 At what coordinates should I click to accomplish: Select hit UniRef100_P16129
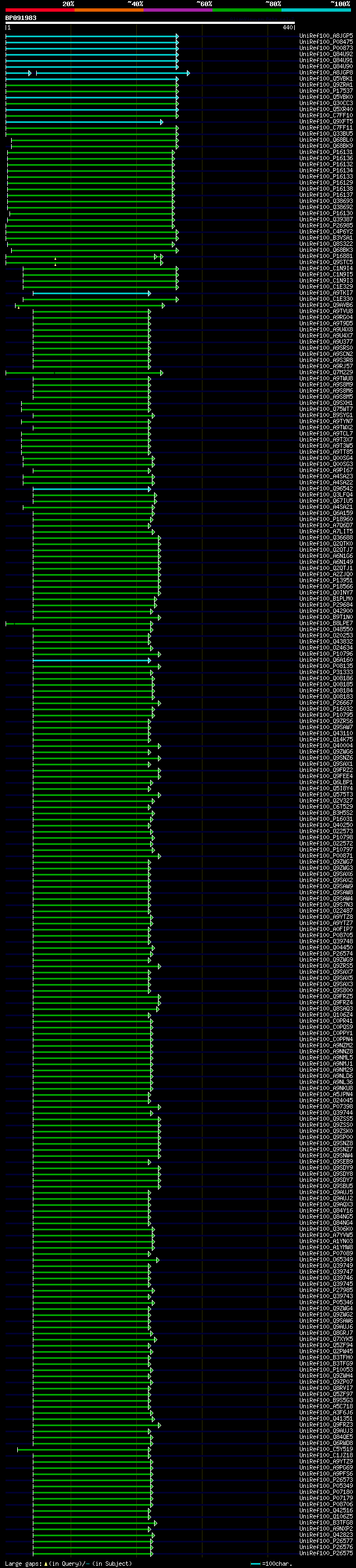click(326, 182)
